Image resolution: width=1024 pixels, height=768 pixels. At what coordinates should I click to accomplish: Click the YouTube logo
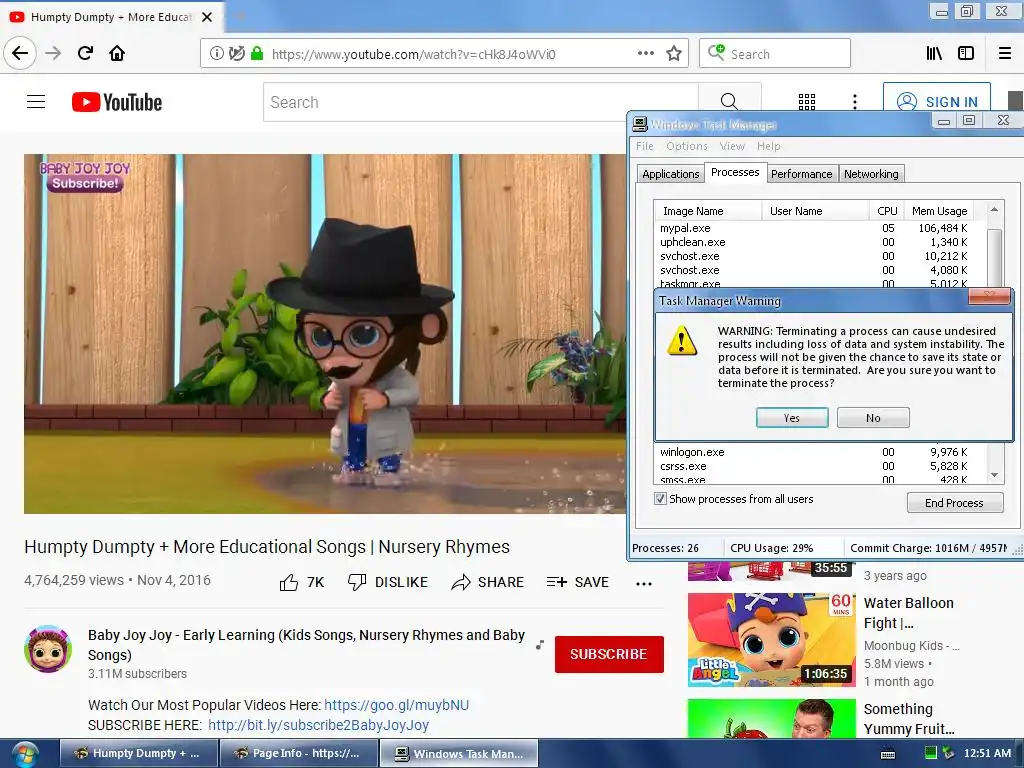pyautogui.click(x=117, y=102)
